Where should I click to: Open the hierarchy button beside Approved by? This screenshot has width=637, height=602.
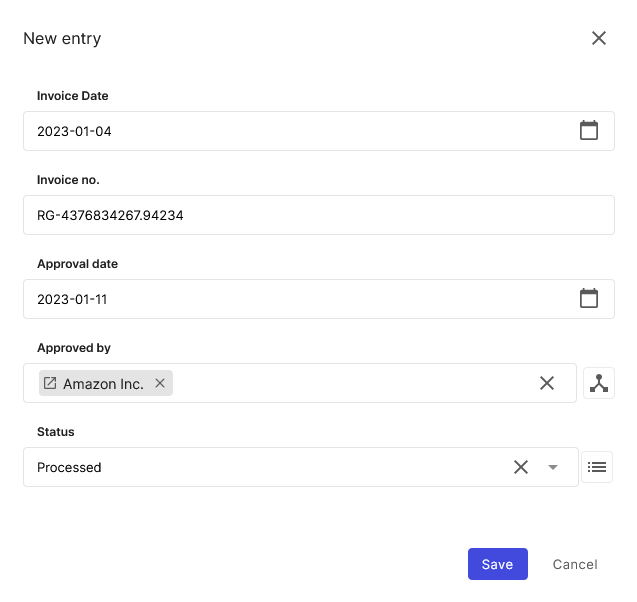click(x=599, y=383)
